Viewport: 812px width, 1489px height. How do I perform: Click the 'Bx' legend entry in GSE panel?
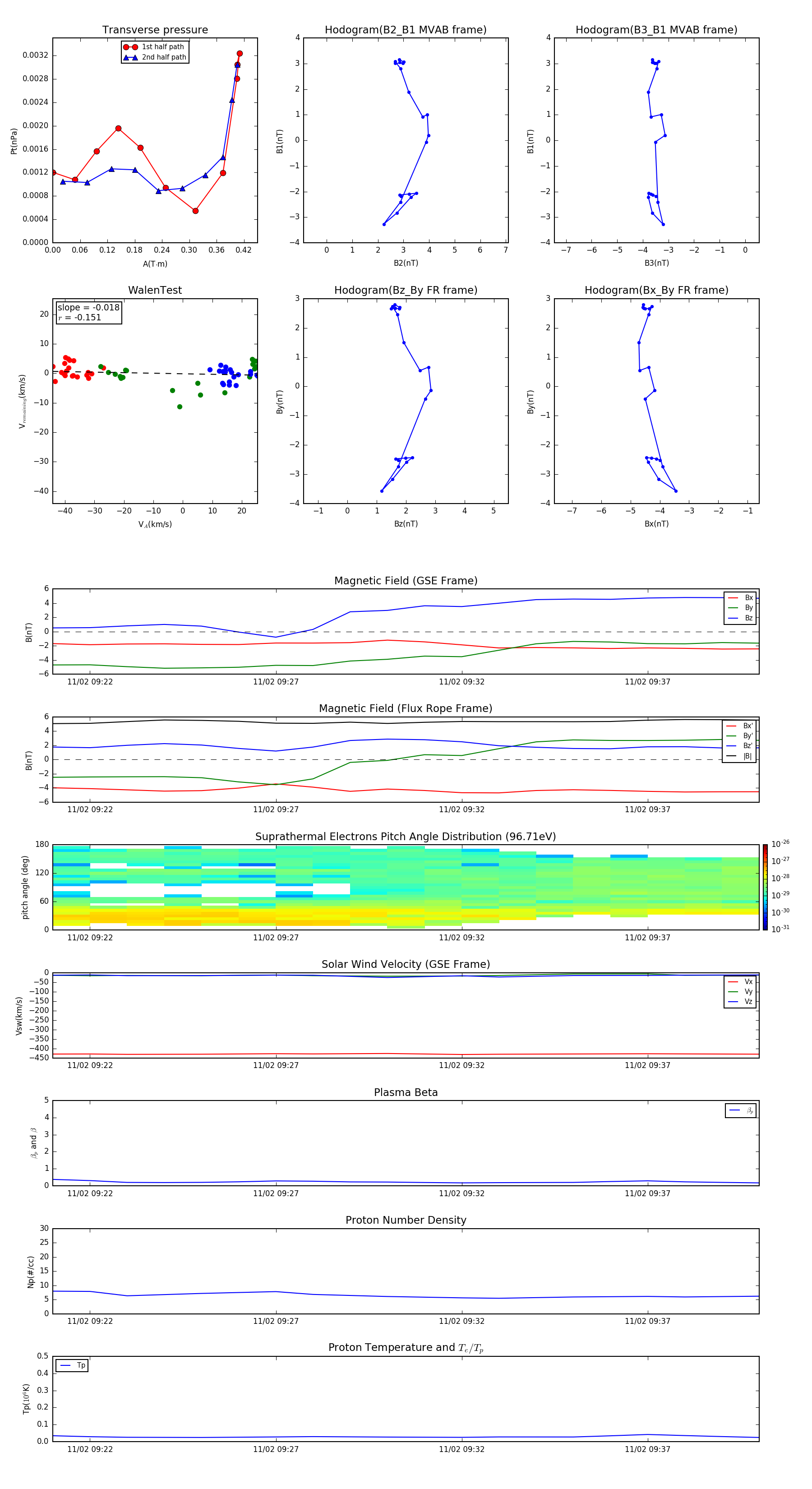pyautogui.click(x=740, y=598)
